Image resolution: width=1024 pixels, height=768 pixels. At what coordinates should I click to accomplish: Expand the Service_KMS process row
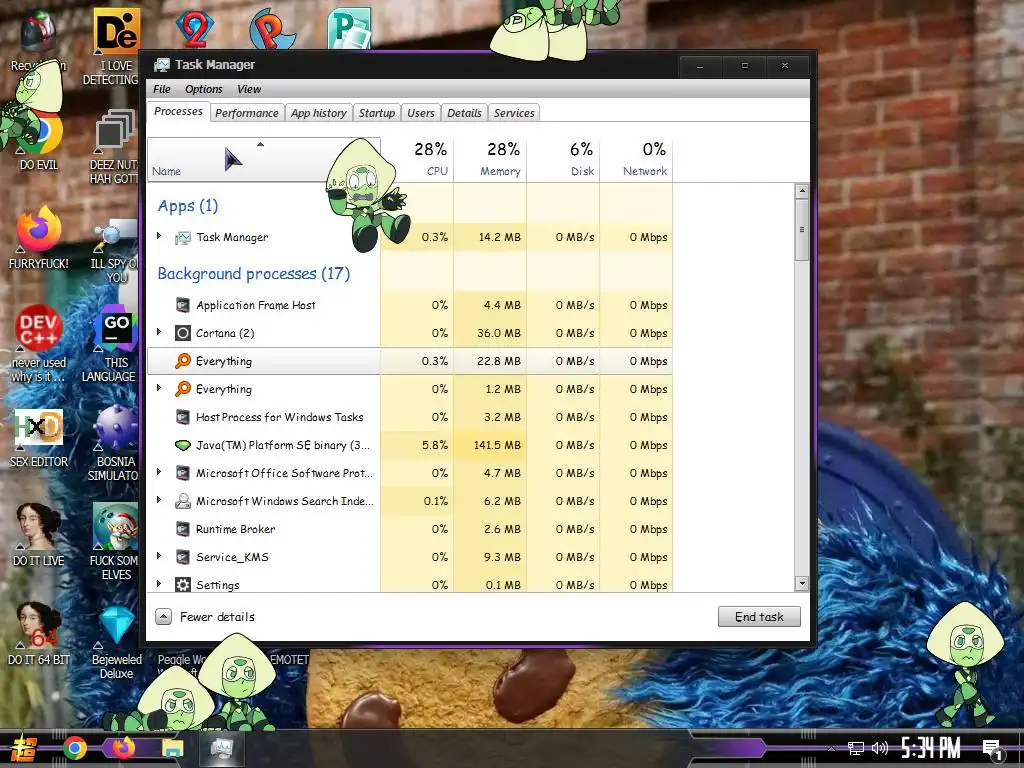[x=159, y=556]
